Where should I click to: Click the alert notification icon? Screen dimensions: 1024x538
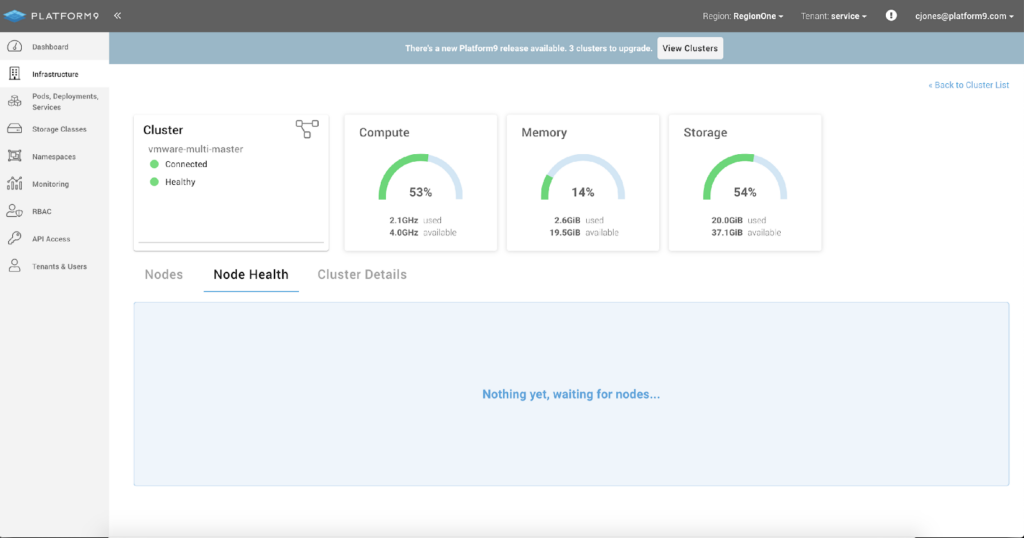point(891,16)
